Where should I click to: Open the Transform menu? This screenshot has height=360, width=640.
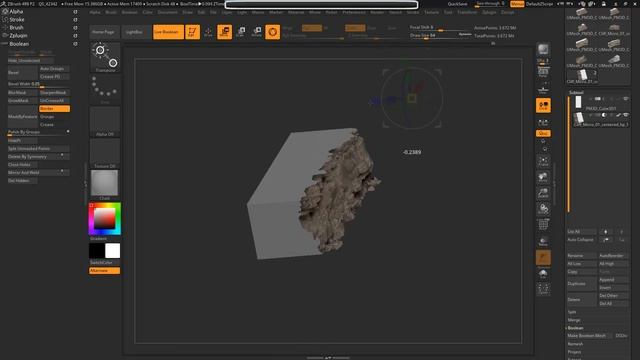467,12
